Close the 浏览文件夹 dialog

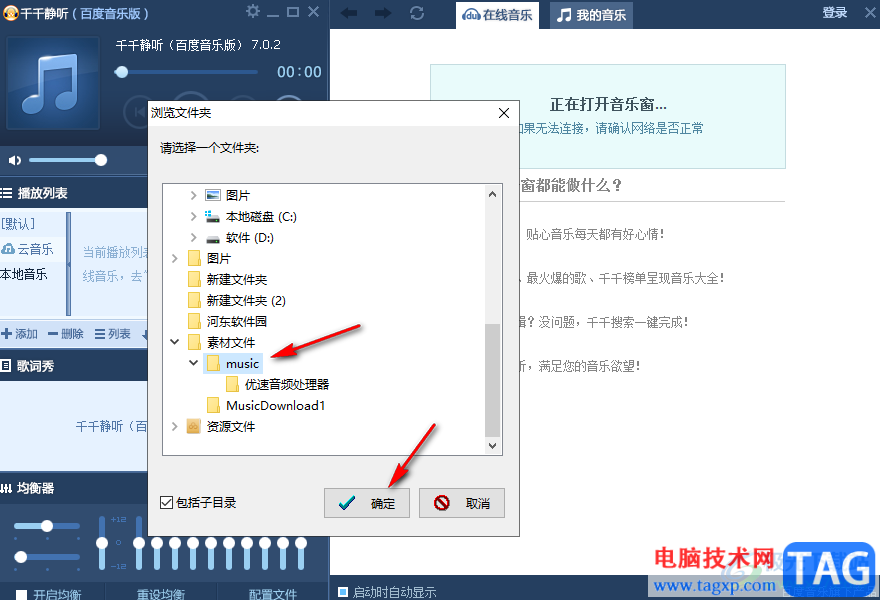pos(504,113)
